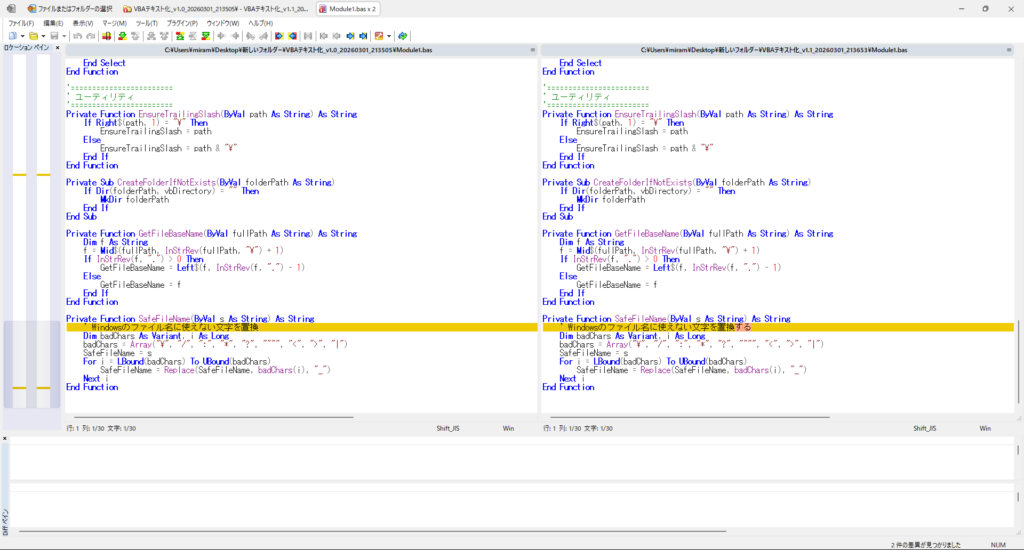Click Shift_JIS encoding in right status bar

point(924,428)
